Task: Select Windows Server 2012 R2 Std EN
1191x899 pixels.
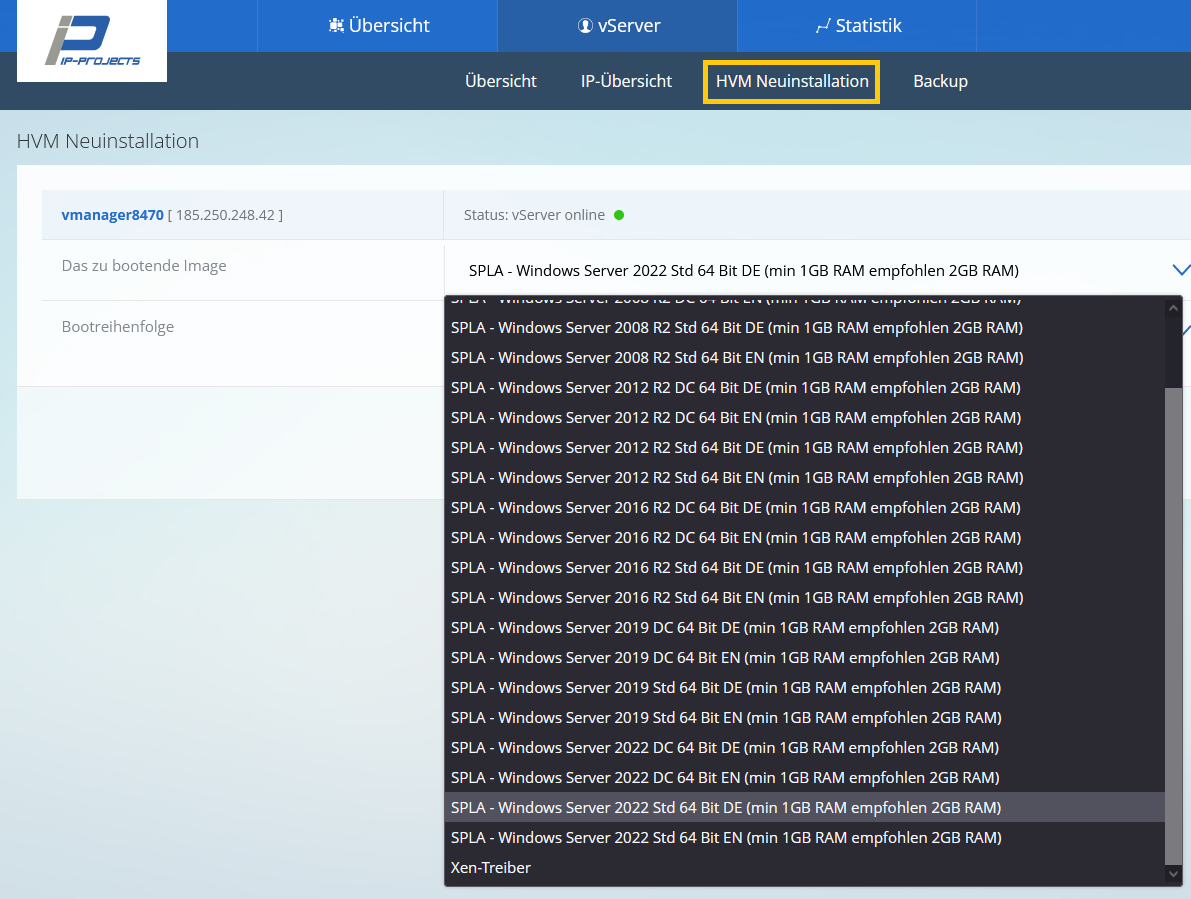Action: point(804,478)
